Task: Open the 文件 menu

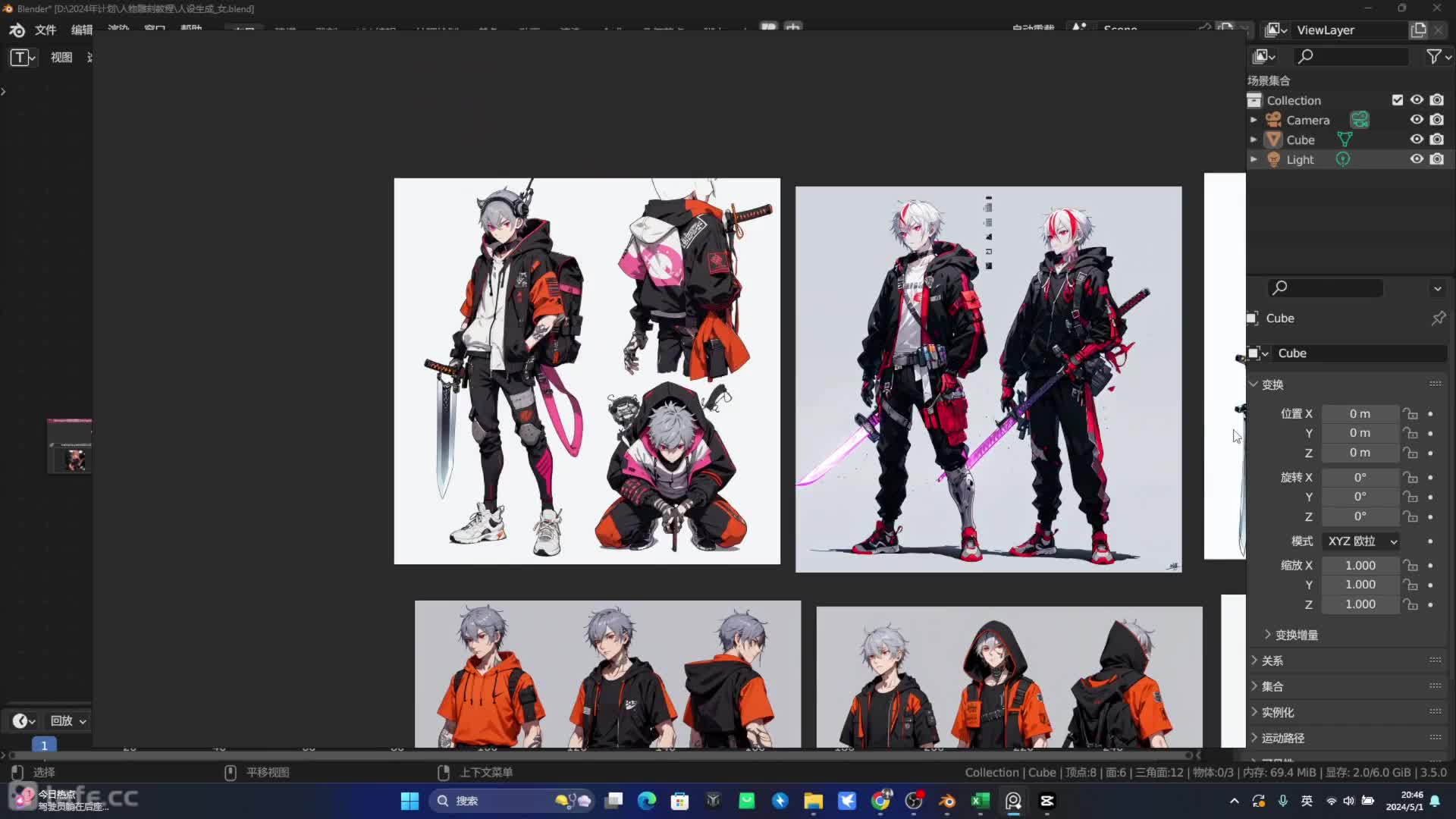Action: (45, 30)
